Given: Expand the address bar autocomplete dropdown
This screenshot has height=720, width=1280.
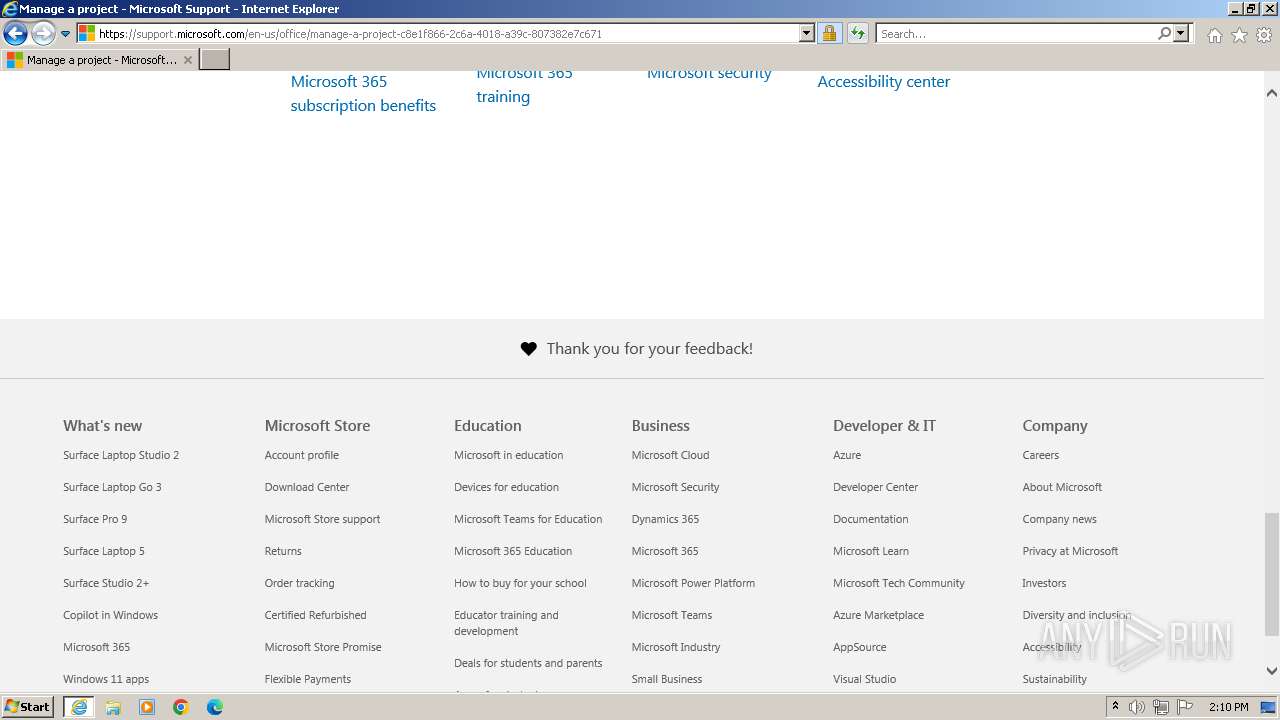Looking at the screenshot, I should pyautogui.click(x=807, y=33).
